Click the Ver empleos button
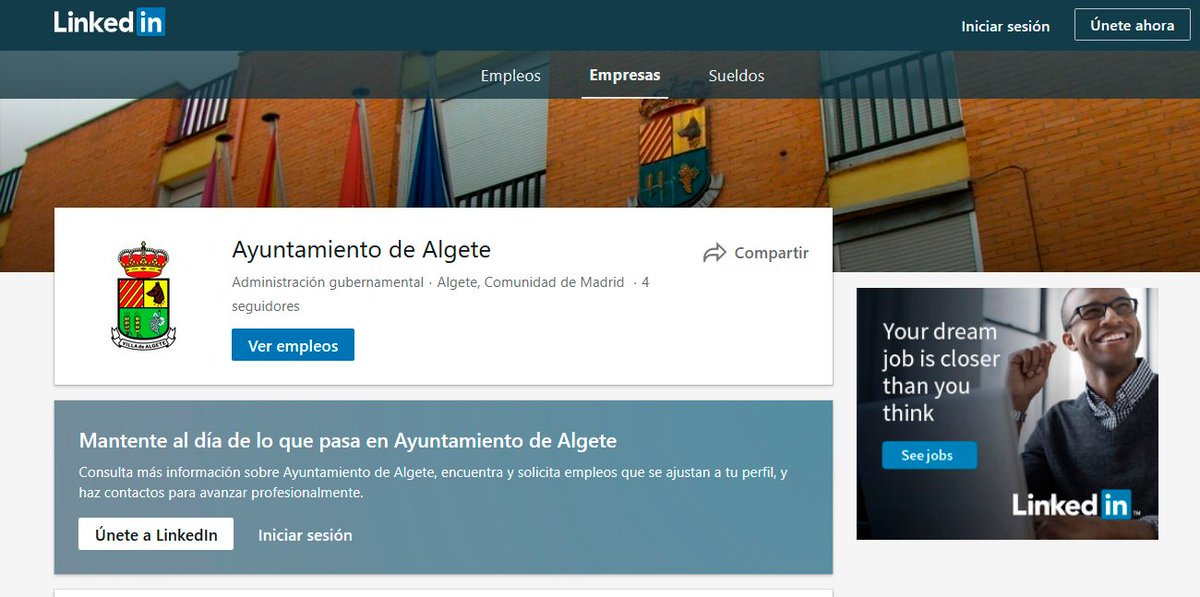 click(x=293, y=345)
